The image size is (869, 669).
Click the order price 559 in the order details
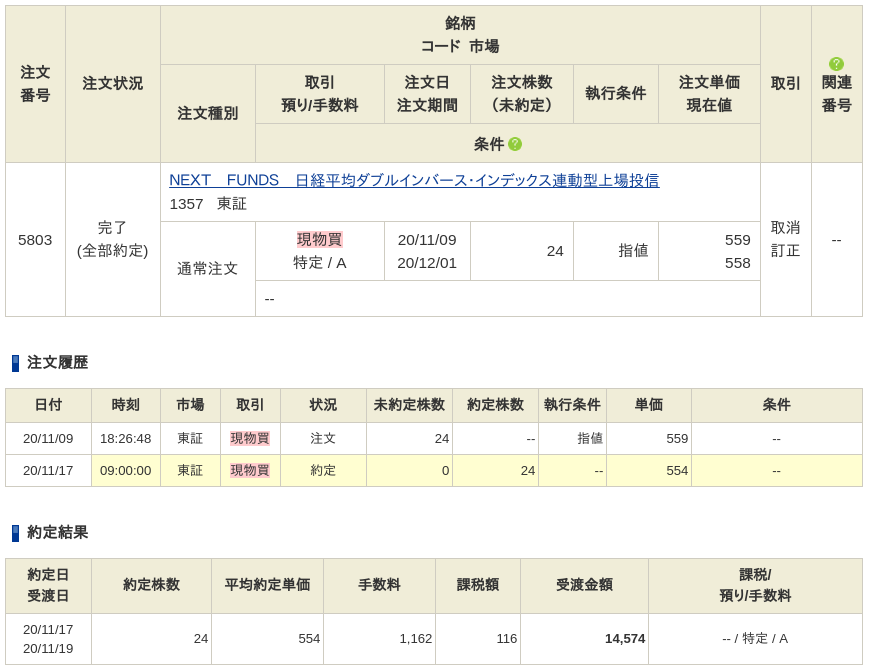click(x=737, y=240)
